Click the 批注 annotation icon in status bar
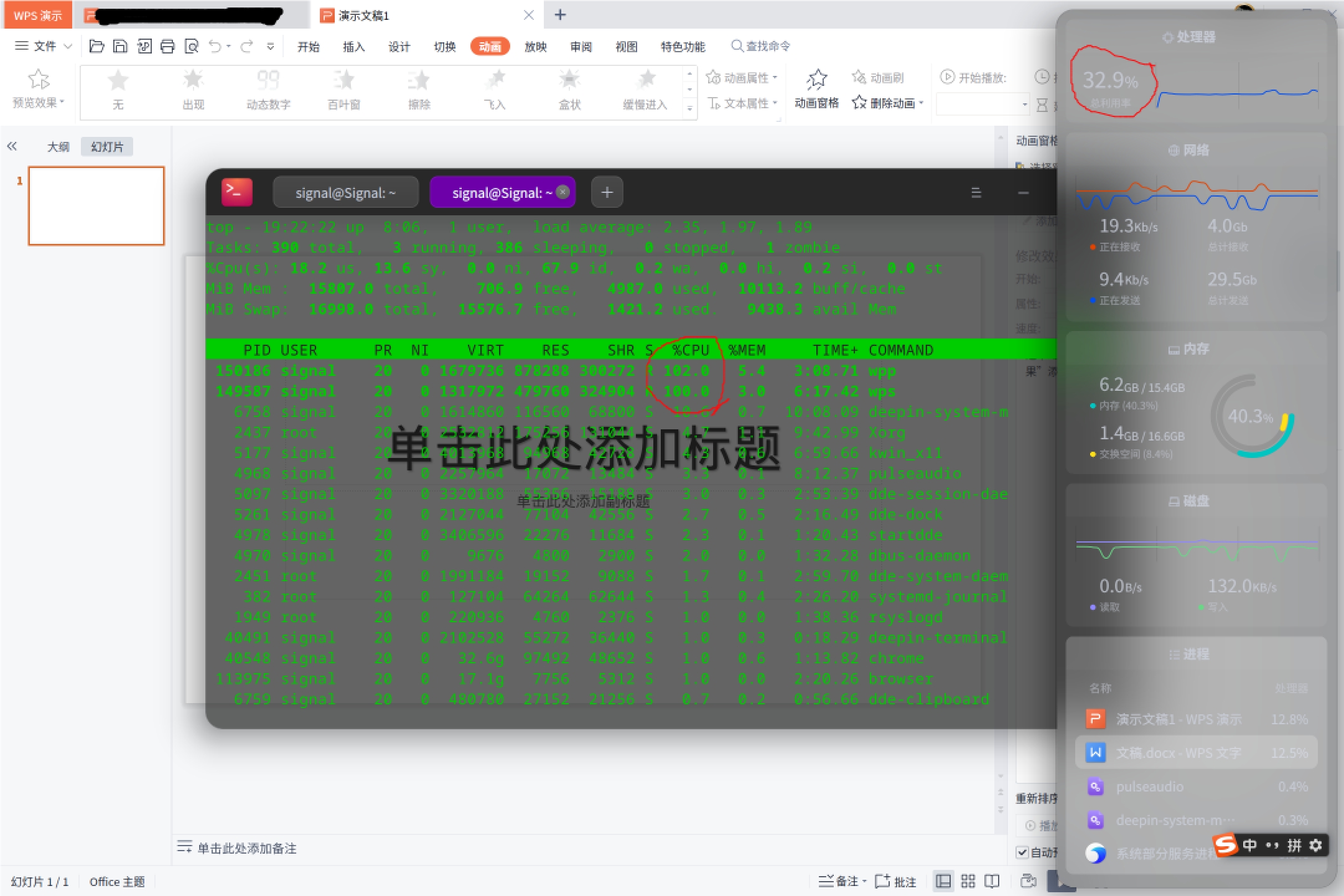1344x896 pixels. tap(895, 881)
